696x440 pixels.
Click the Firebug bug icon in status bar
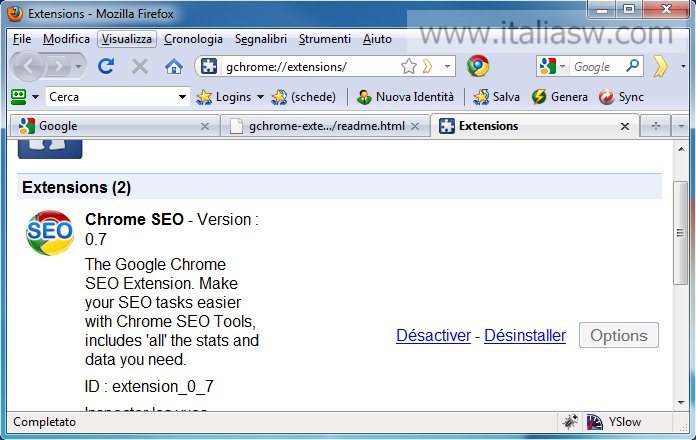(x=570, y=421)
